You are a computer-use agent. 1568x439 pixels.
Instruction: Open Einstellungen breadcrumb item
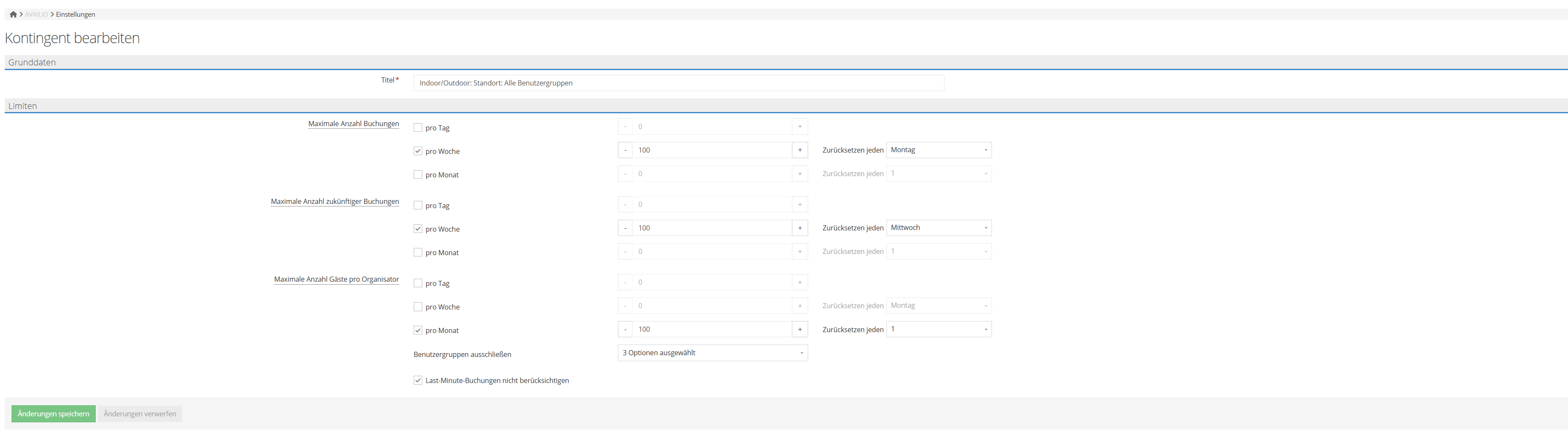point(76,15)
